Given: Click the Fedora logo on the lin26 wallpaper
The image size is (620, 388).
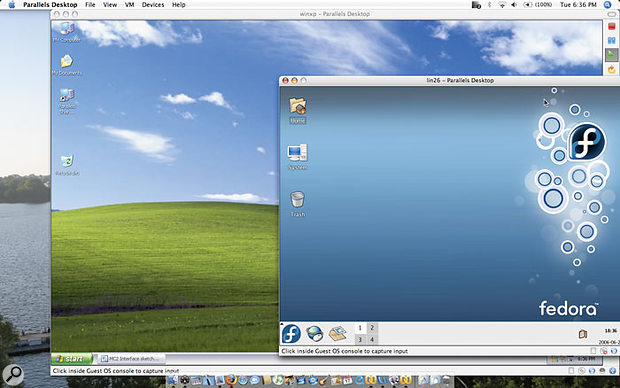Looking at the screenshot, I should [587, 142].
